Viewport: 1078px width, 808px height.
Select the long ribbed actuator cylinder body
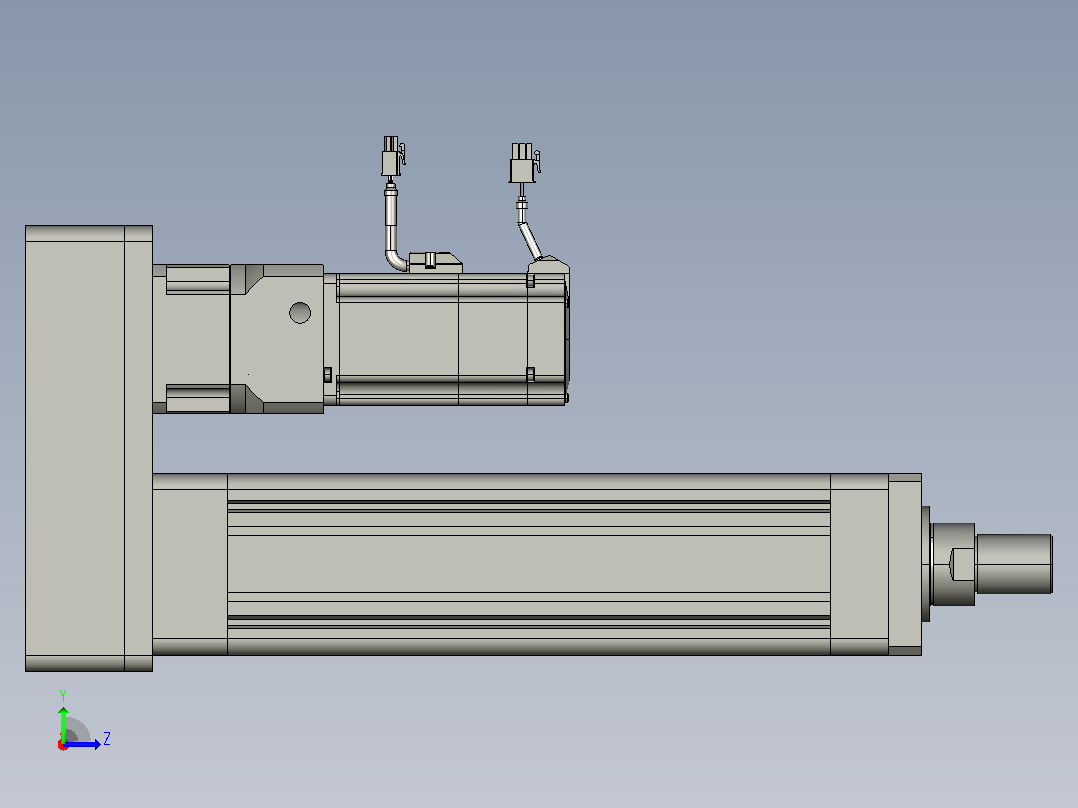pos(529,565)
